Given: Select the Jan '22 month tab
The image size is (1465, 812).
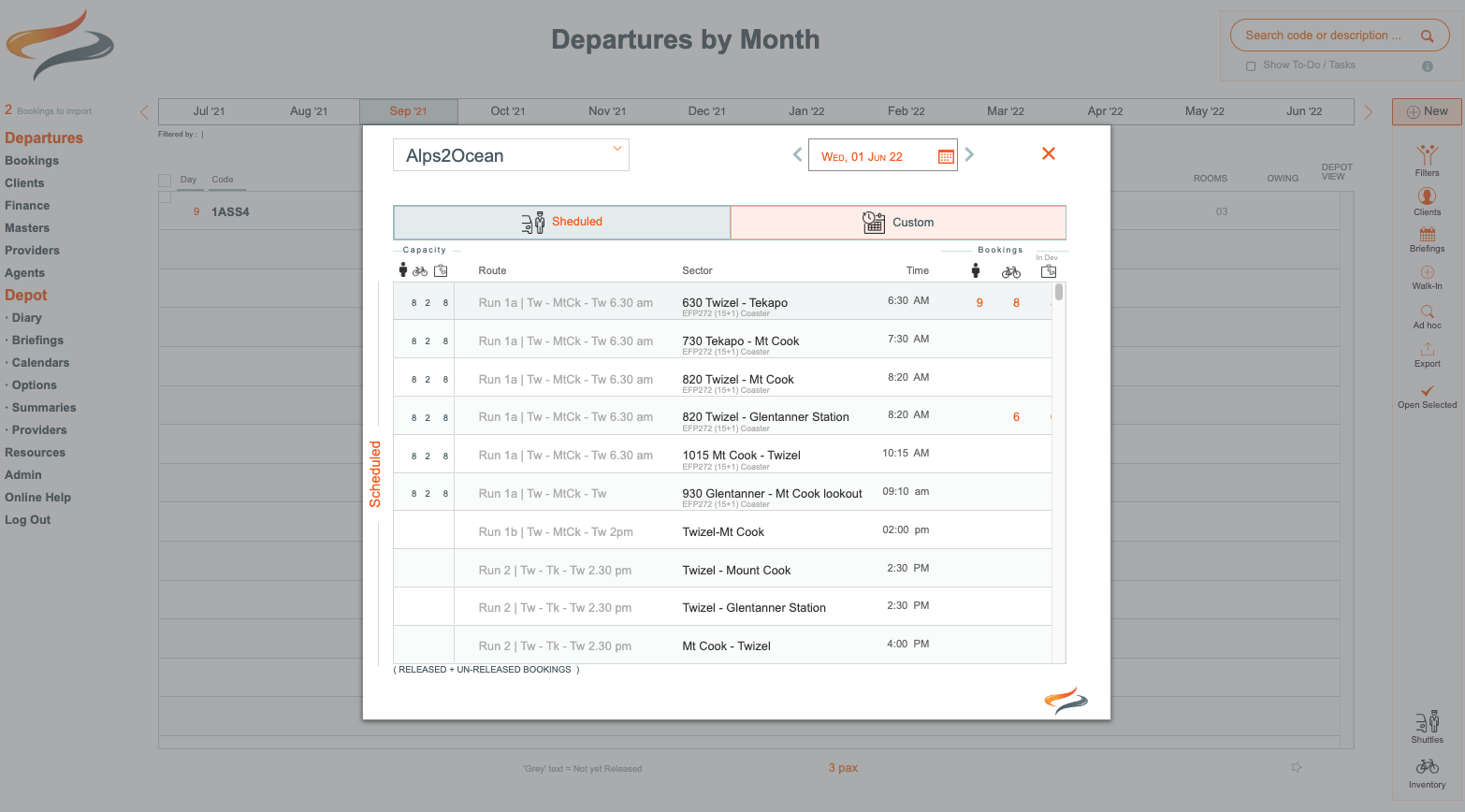Looking at the screenshot, I should (806, 111).
